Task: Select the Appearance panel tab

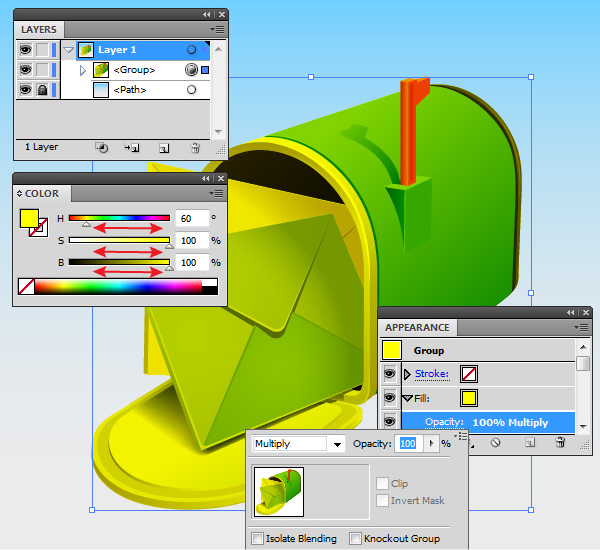Action: click(x=417, y=327)
